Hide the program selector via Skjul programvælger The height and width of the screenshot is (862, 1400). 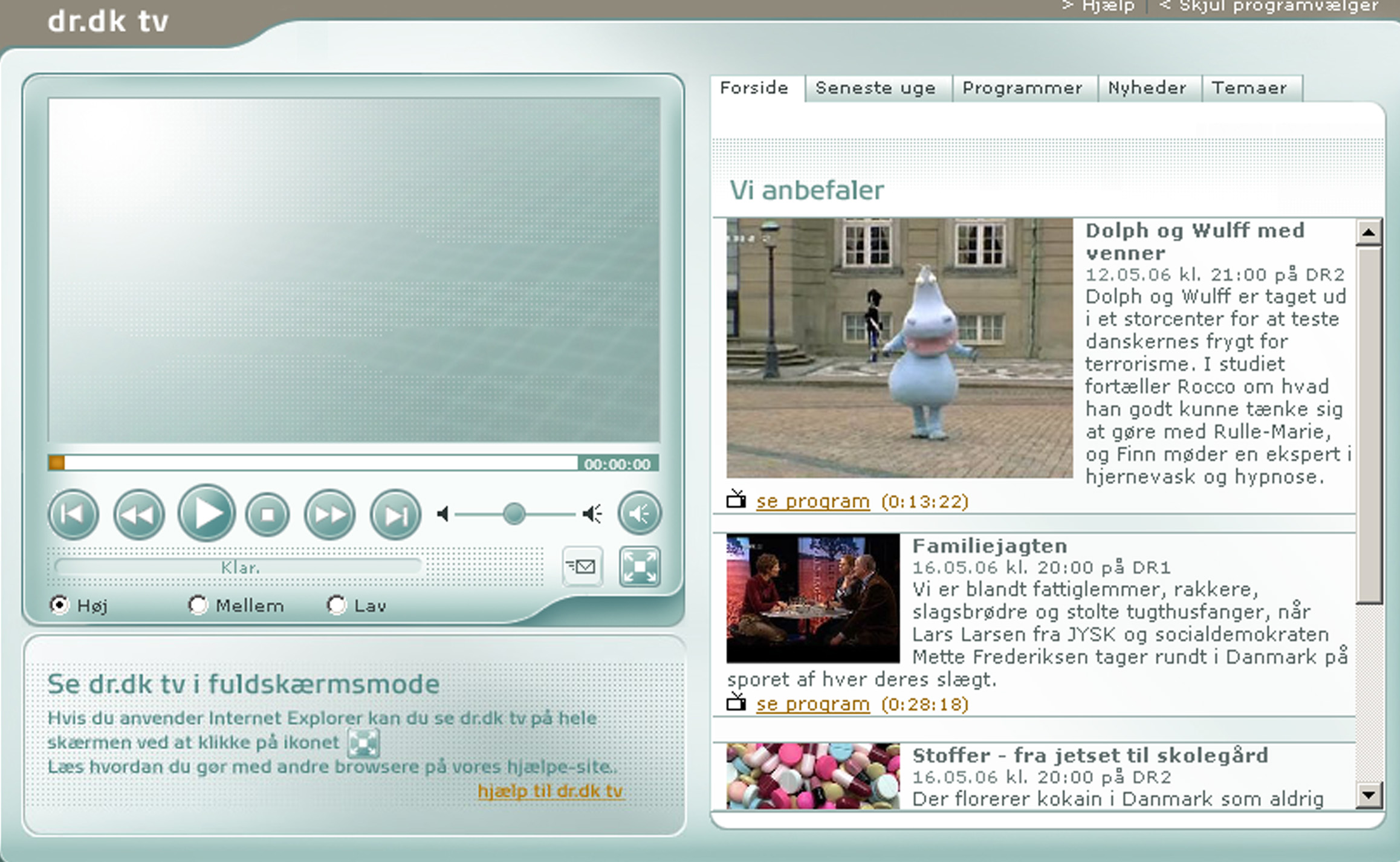pyautogui.click(x=1269, y=6)
